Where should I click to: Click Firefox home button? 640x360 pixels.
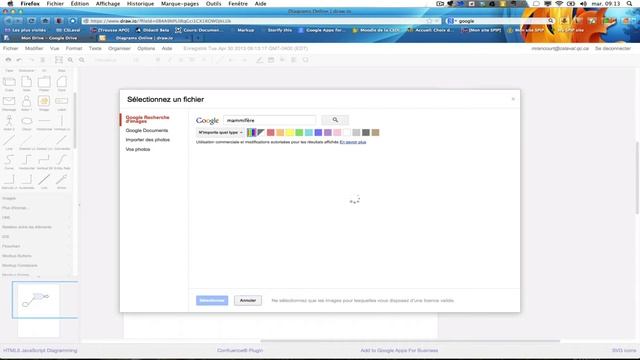pyautogui.click(x=45, y=20)
